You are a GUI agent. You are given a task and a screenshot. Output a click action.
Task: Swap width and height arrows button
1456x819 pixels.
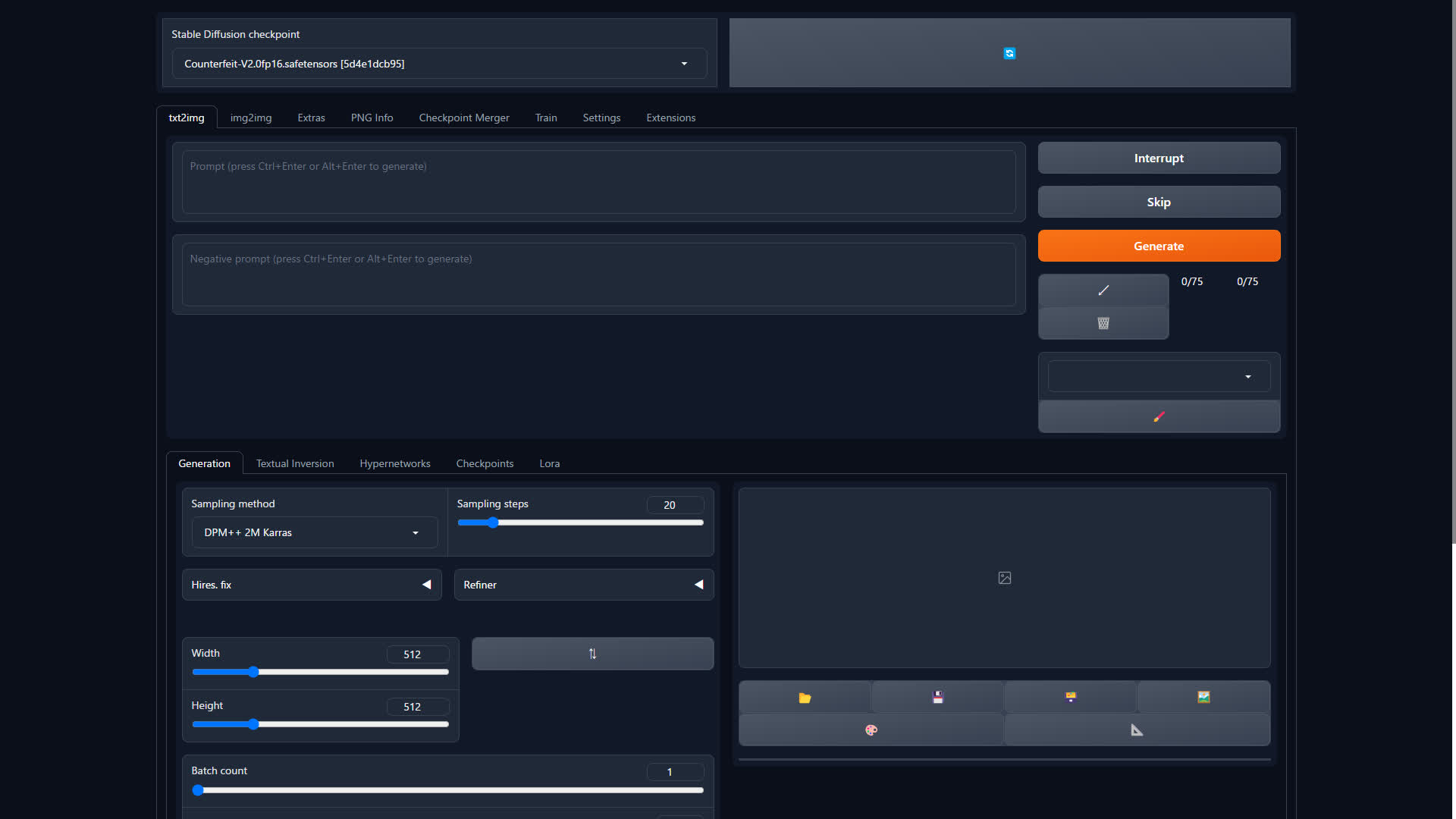point(592,654)
